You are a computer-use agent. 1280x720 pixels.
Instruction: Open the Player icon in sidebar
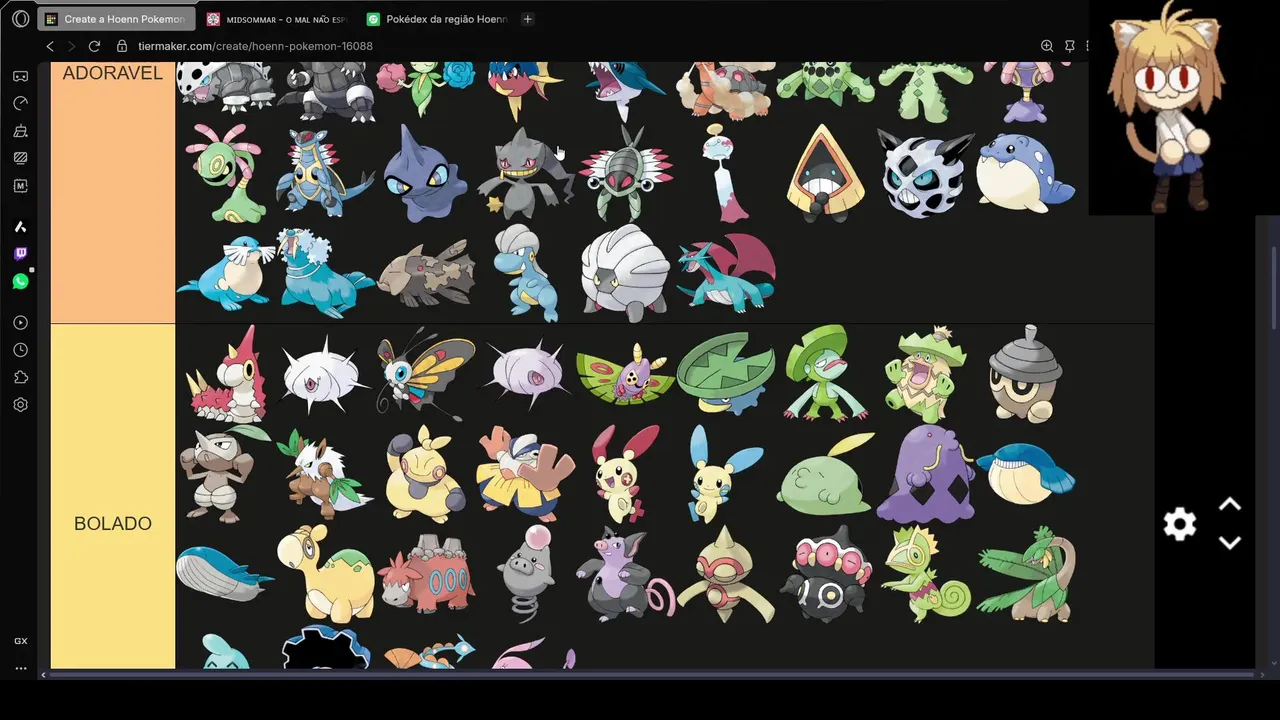pos(20,323)
